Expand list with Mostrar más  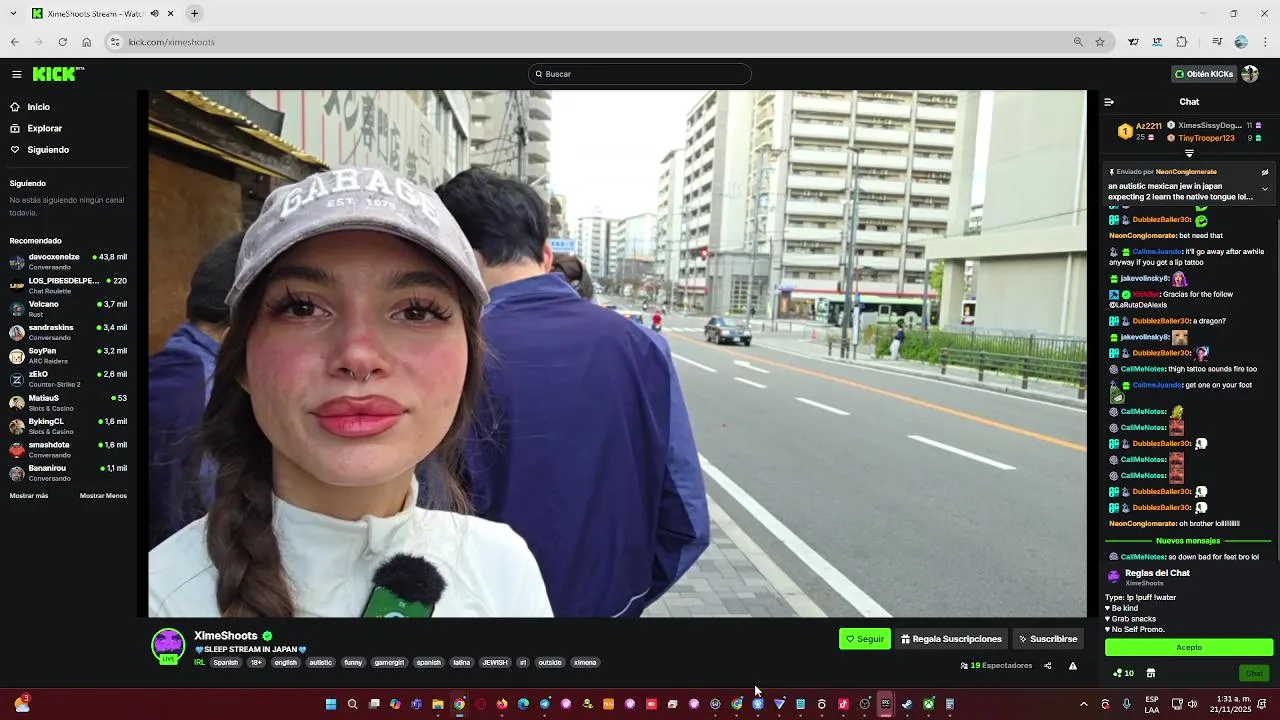tap(29, 496)
